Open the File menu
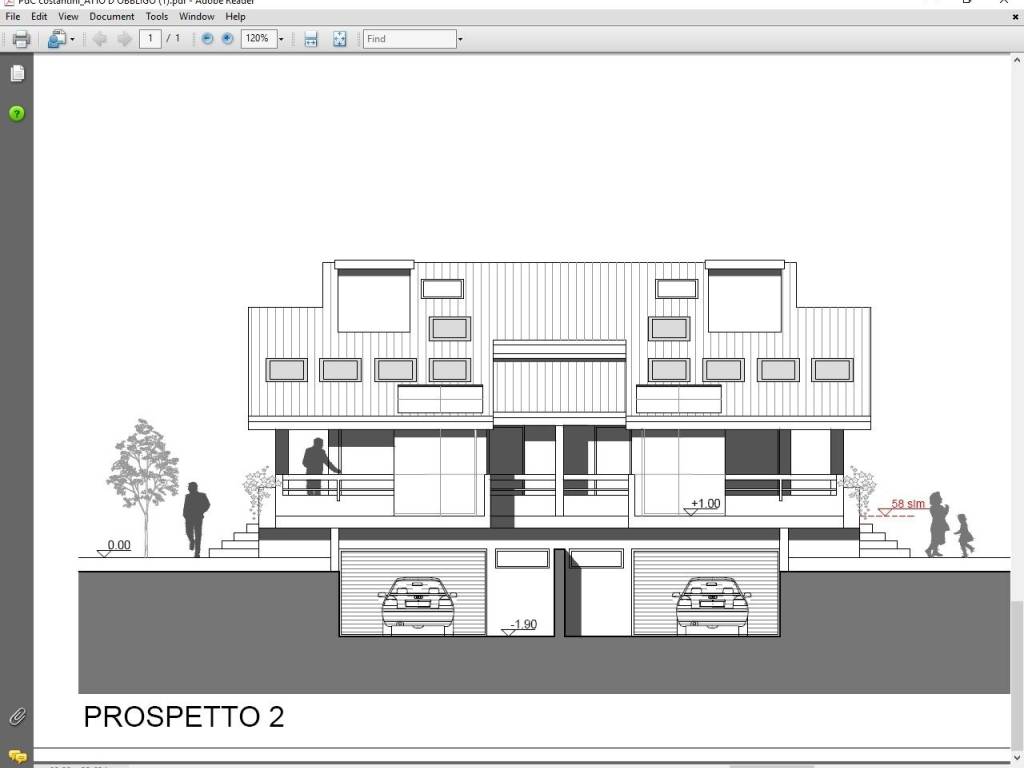Image resolution: width=1024 pixels, height=768 pixels. click(x=13, y=17)
